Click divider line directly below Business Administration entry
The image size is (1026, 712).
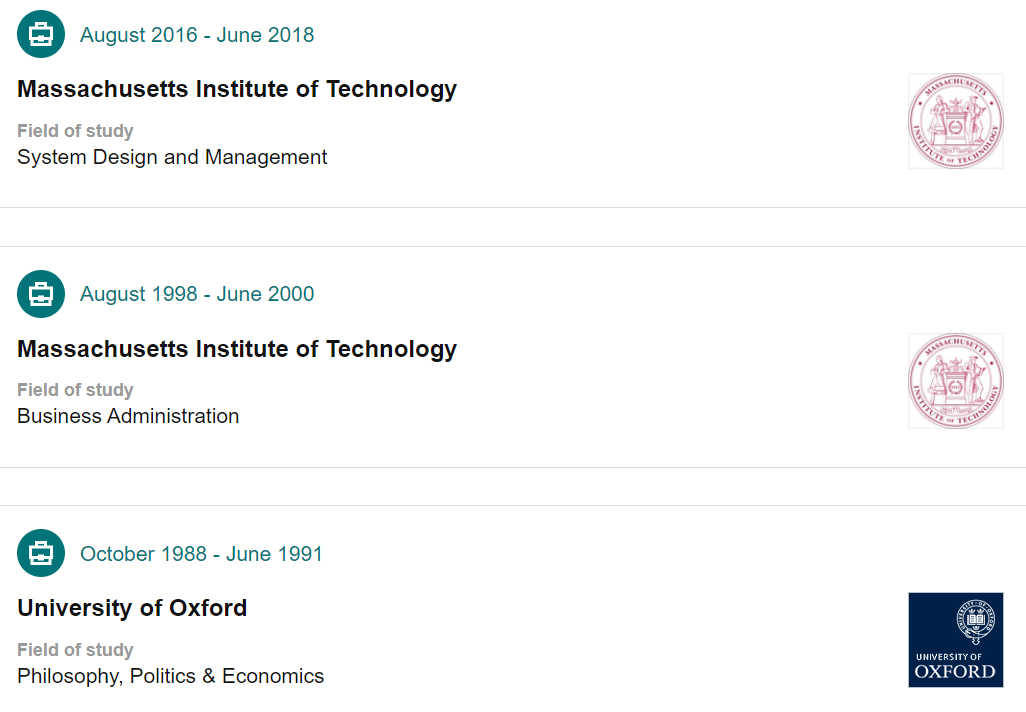point(513,467)
